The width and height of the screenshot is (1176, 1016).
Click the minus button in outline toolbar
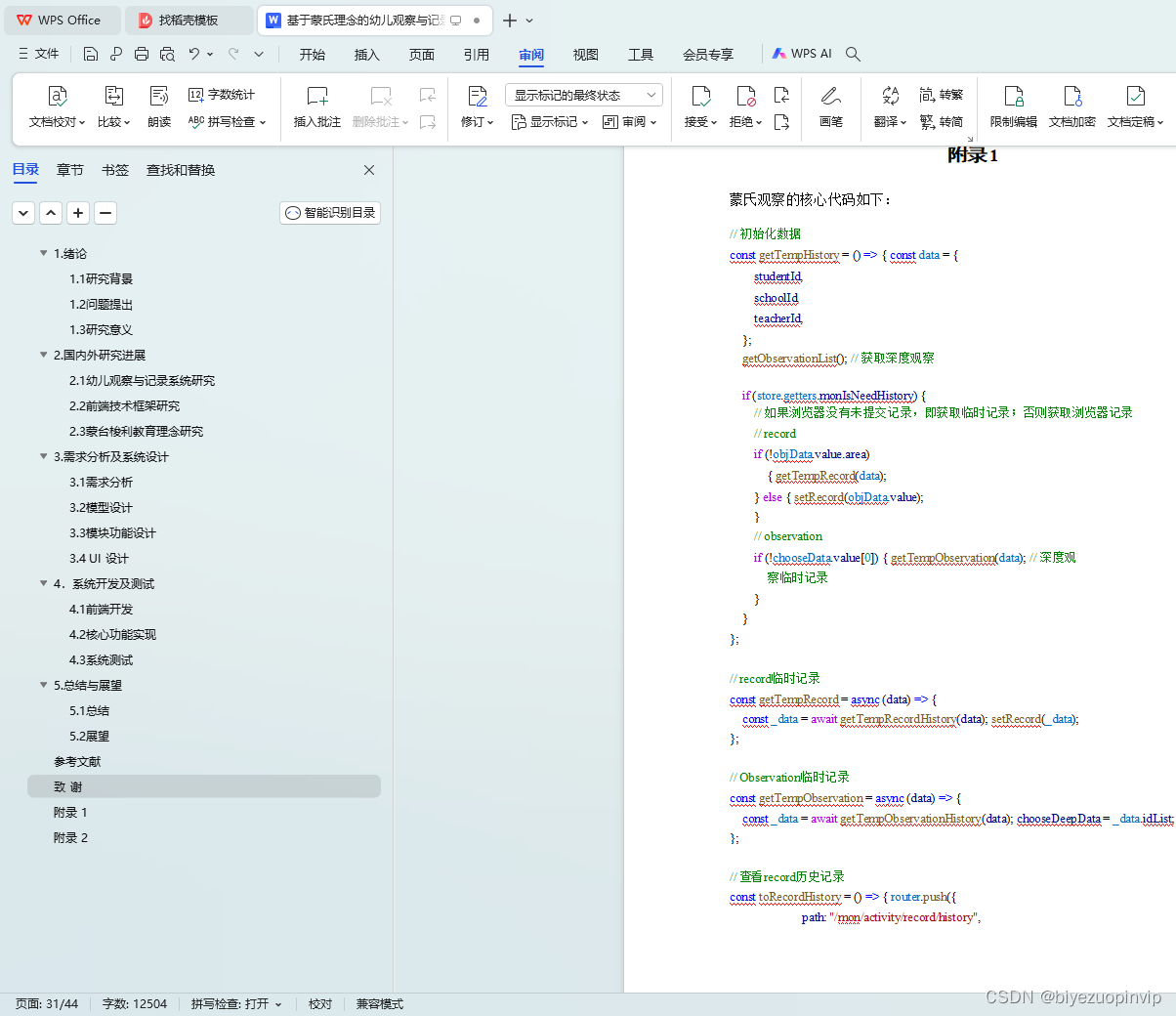106,212
